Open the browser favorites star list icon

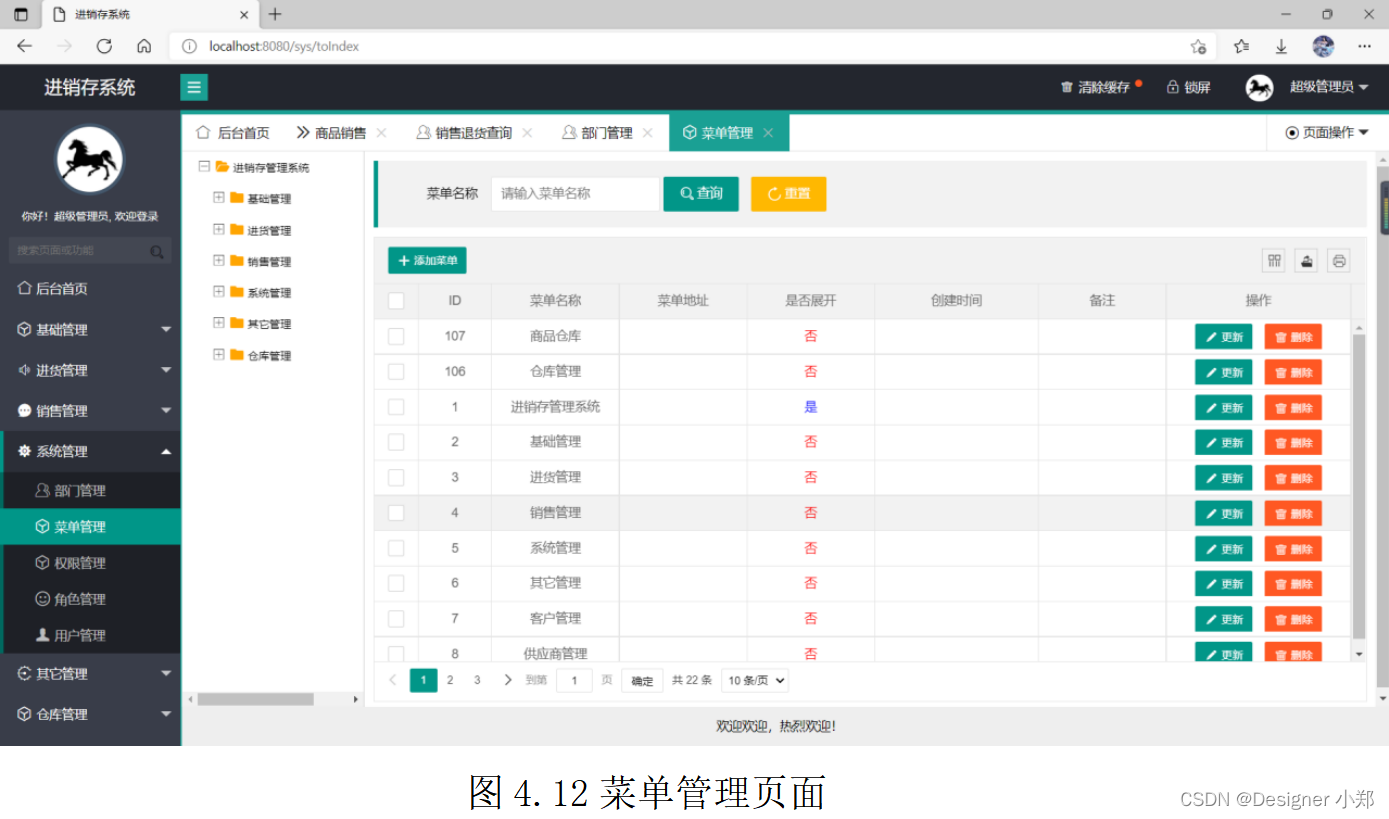(x=1241, y=46)
